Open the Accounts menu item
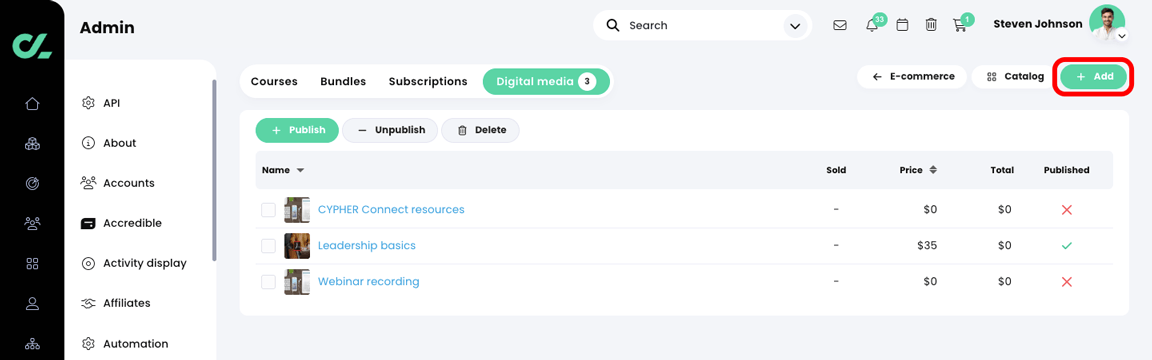Screen dimensions: 1152x360 pos(129,183)
